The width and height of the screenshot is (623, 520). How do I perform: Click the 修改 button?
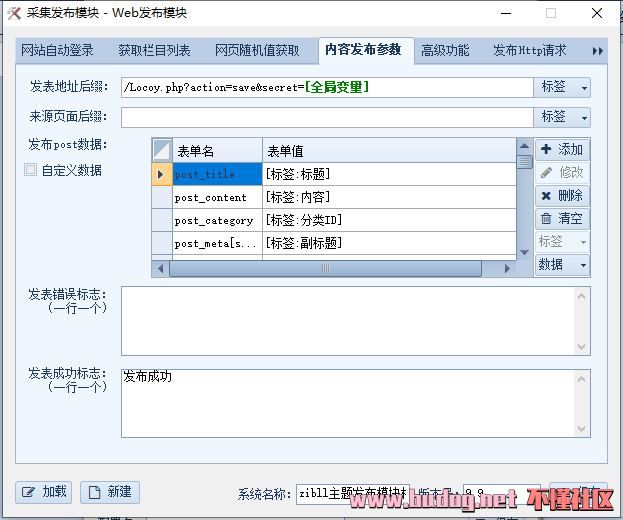562,172
